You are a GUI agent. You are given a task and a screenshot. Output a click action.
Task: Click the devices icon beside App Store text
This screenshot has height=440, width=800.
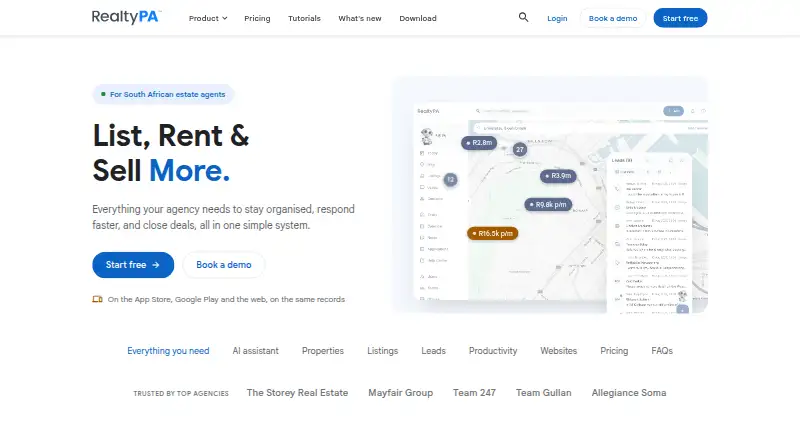tap(97, 299)
